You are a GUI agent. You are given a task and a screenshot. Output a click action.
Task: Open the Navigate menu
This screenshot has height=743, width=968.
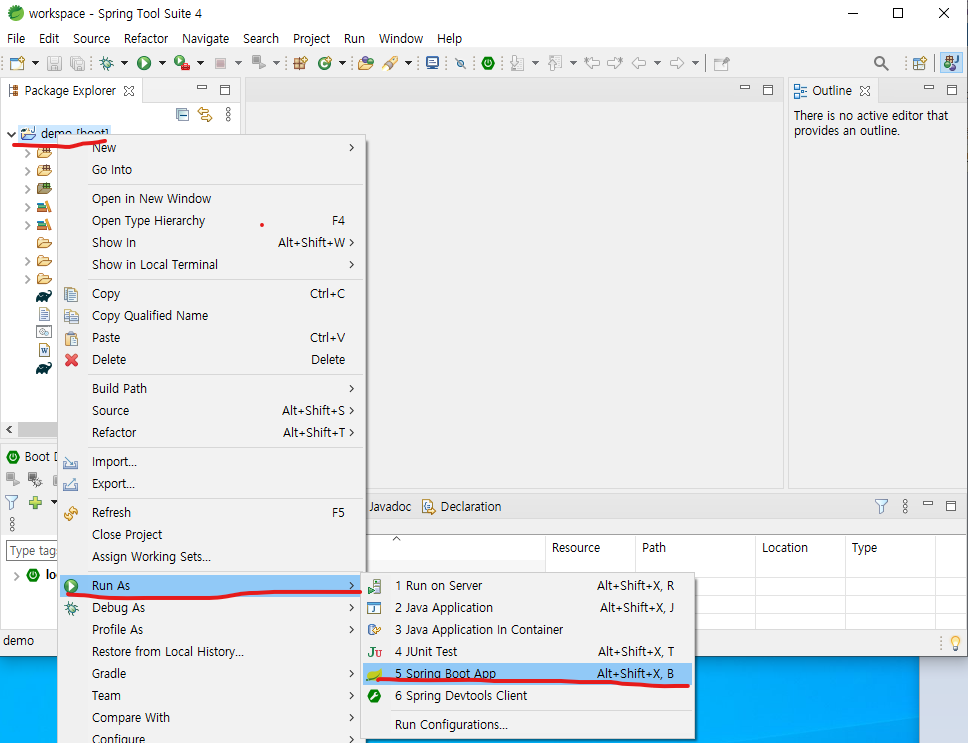pyautogui.click(x=206, y=38)
